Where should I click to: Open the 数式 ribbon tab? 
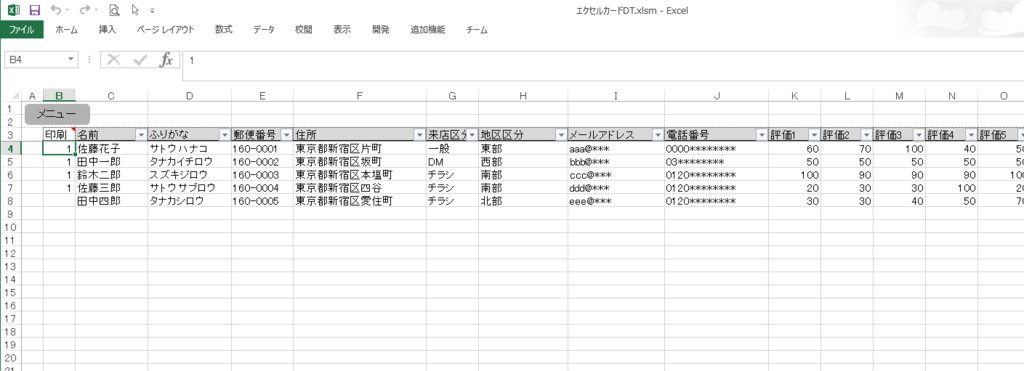click(x=223, y=29)
